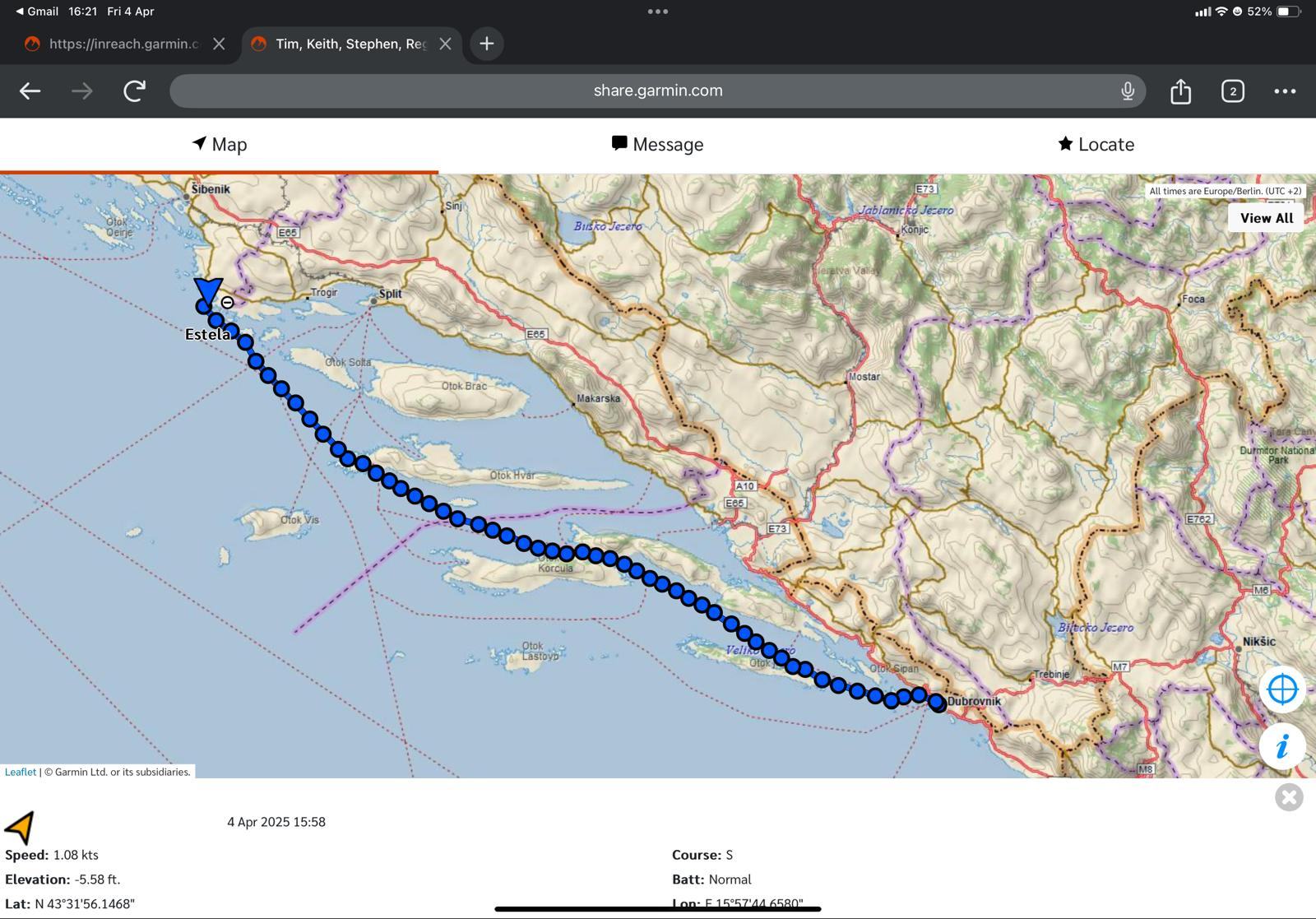1316x919 pixels.
Task: Close the track point details panel
Action: [x=1289, y=796]
